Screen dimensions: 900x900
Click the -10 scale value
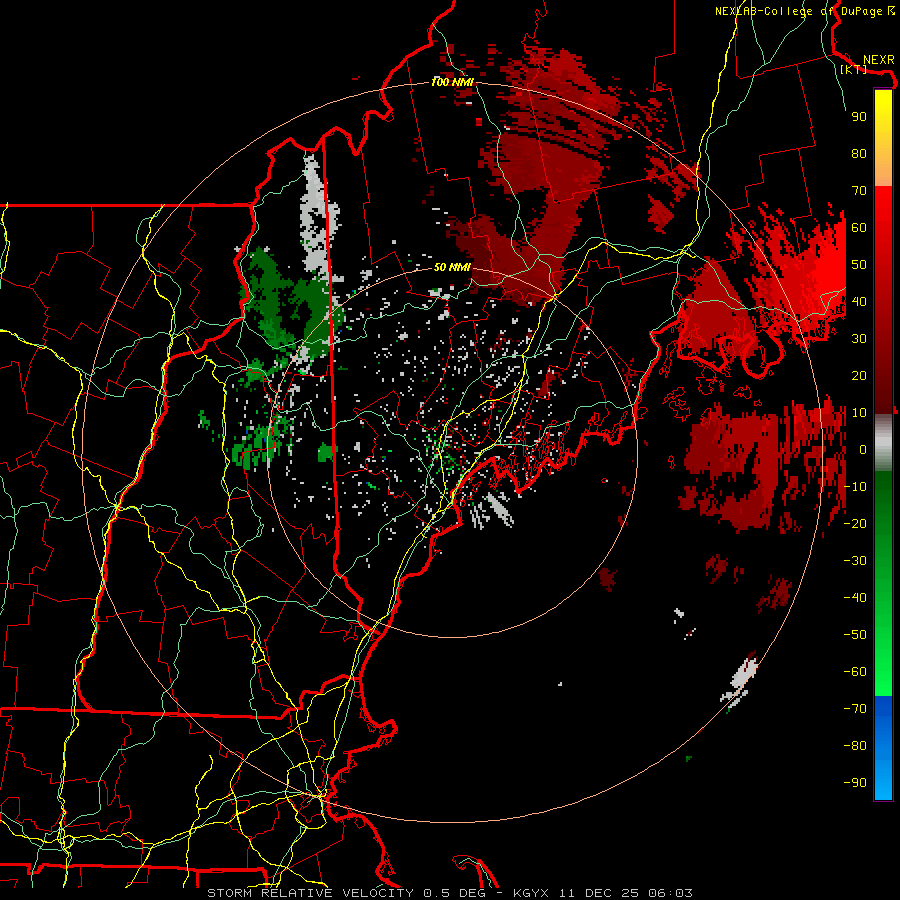(x=855, y=487)
